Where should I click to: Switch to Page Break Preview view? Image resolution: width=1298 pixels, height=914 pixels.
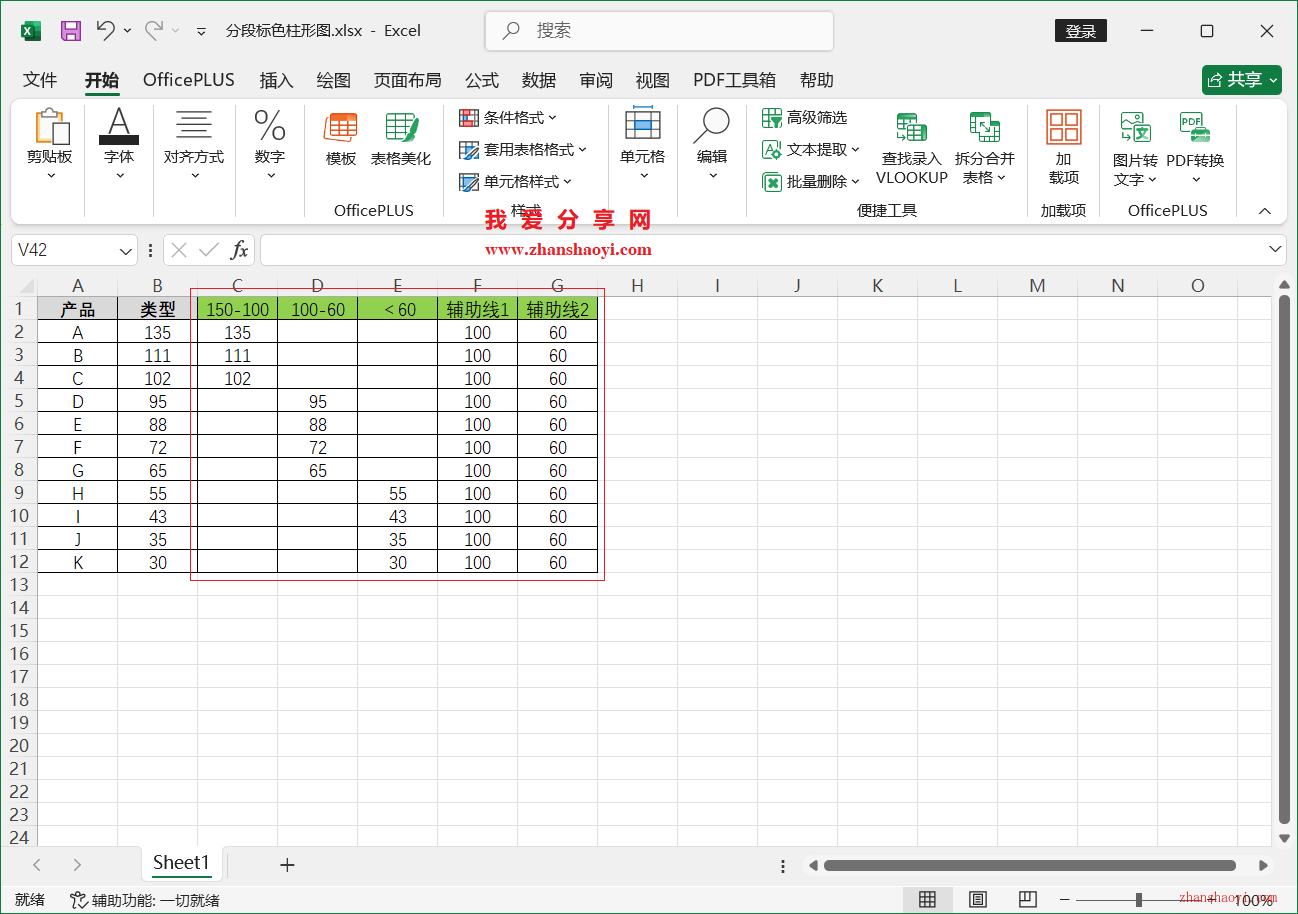1026,899
